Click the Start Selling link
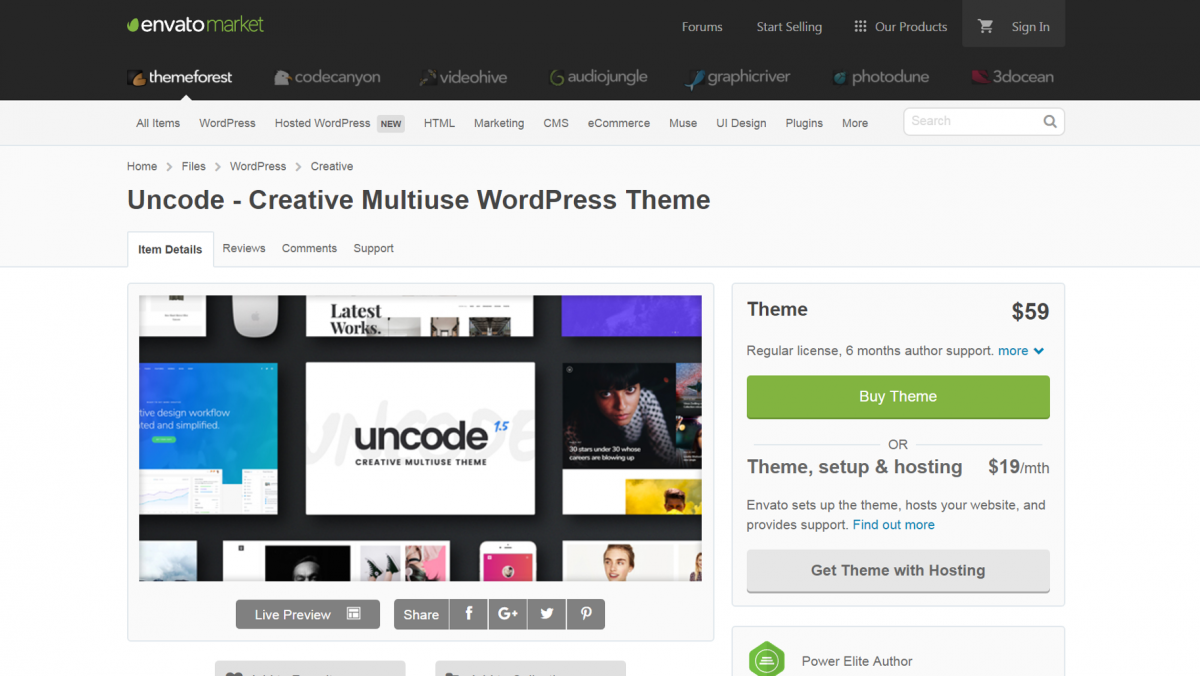Image resolution: width=1200 pixels, height=676 pixels. (789, 27)
